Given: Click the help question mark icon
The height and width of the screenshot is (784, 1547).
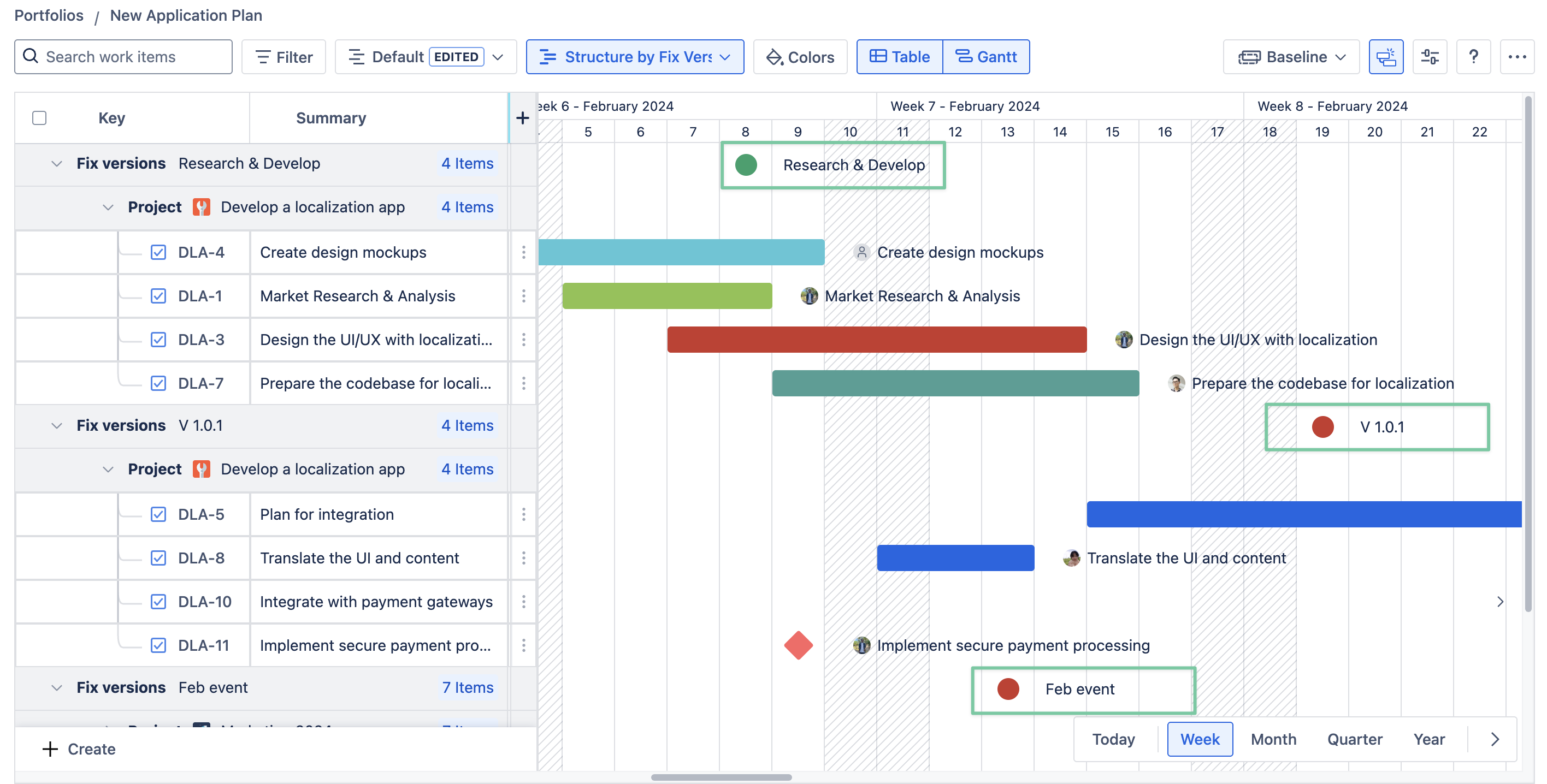Looking at the screenshot, I should [x=1473, y=57].
